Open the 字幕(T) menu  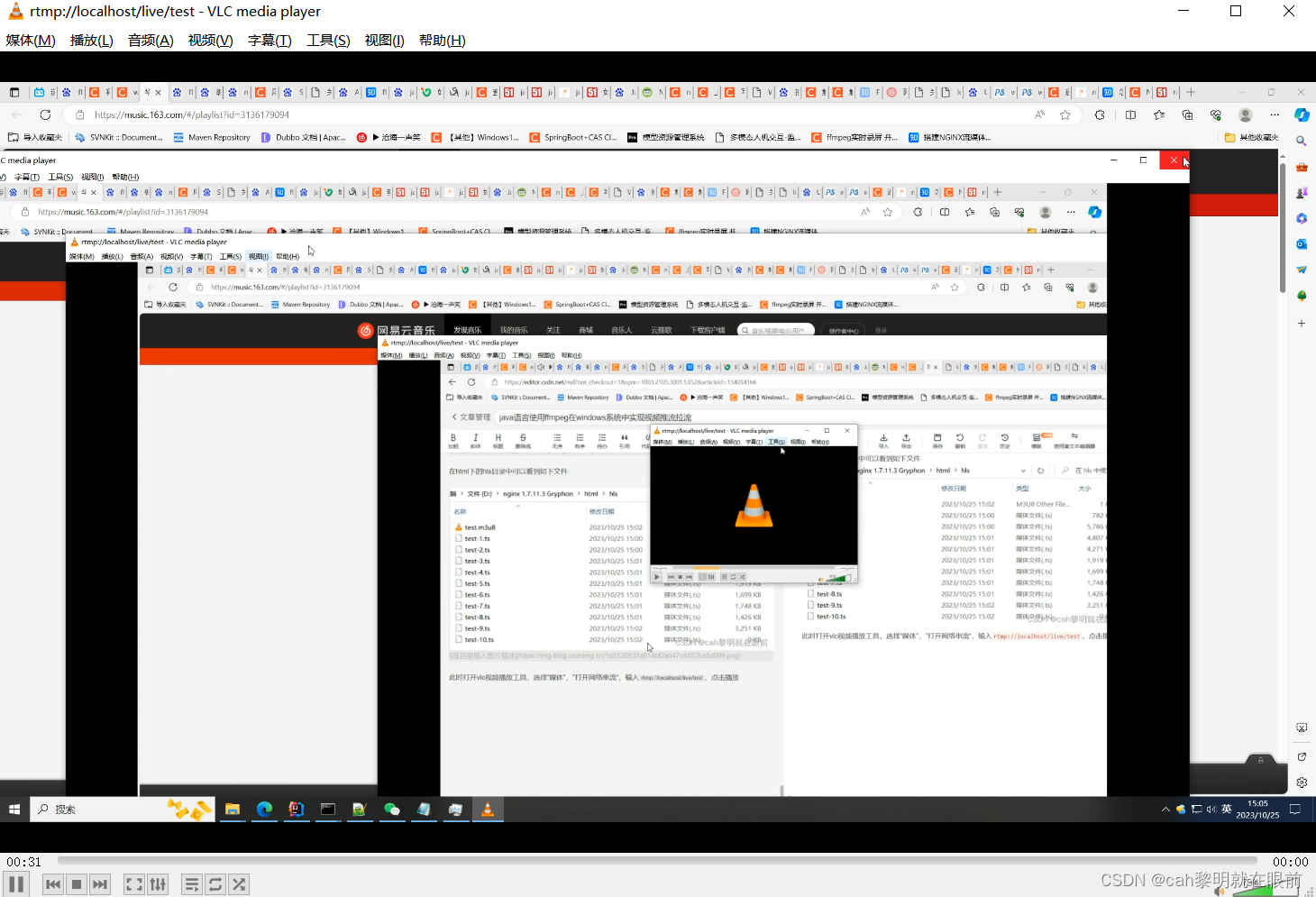click(x=270, y=41)
